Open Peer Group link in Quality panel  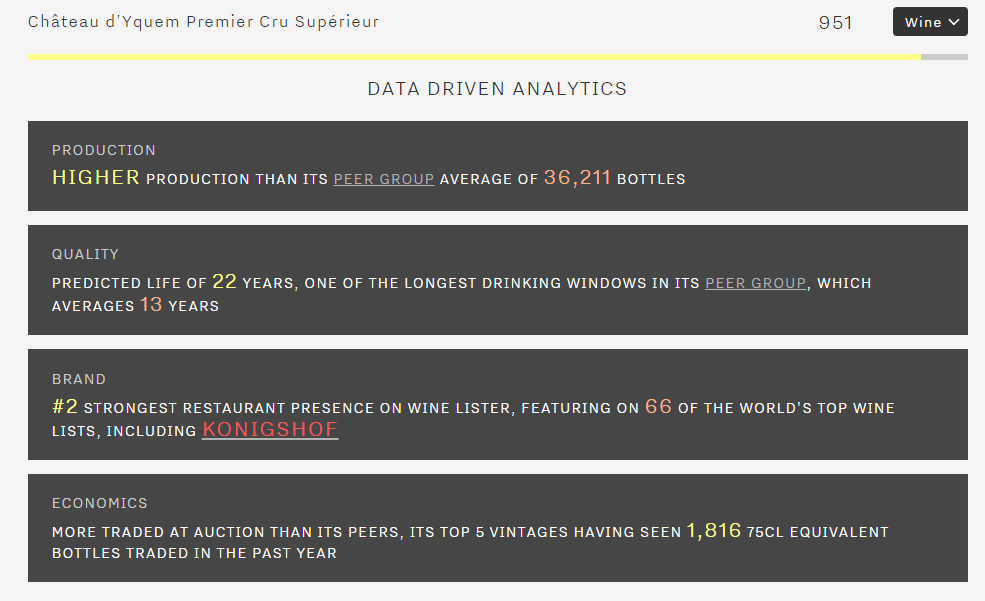[755, 283]
